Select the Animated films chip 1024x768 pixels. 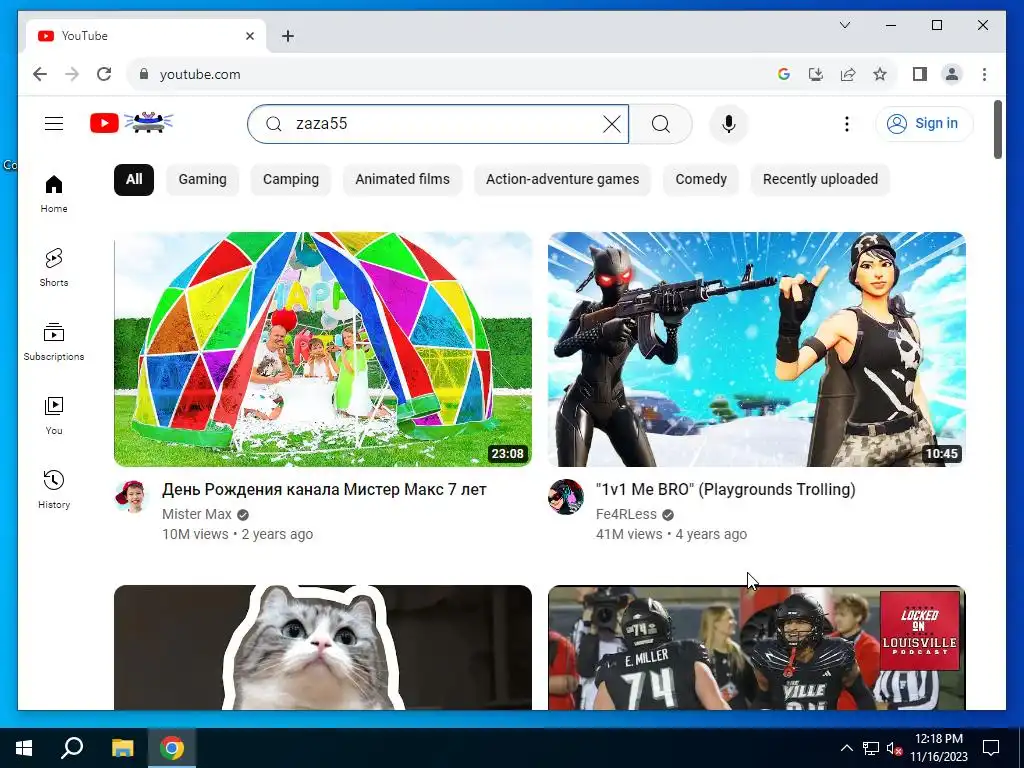coord(402,180)
